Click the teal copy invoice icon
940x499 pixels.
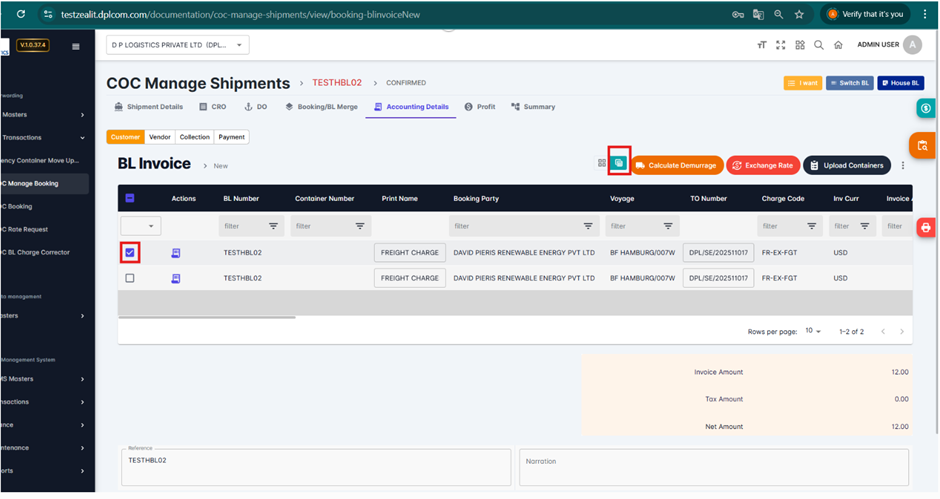tap(619, 163)
